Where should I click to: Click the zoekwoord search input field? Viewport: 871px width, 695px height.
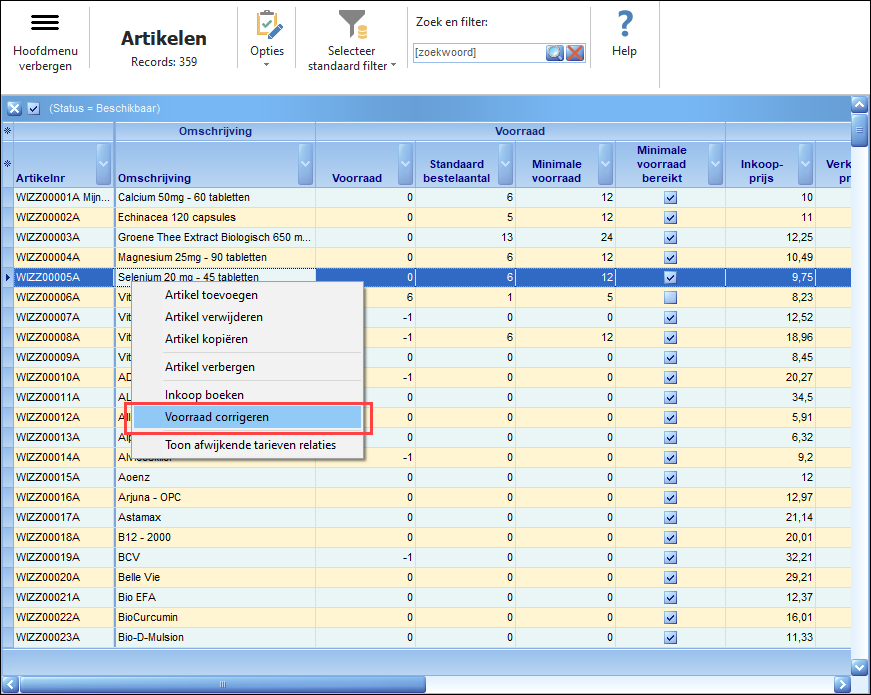479,53
